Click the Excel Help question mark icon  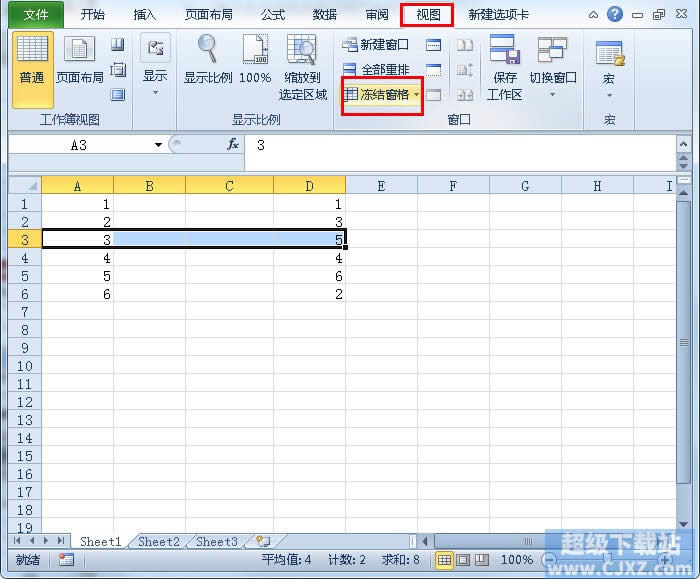click(615, 14)
